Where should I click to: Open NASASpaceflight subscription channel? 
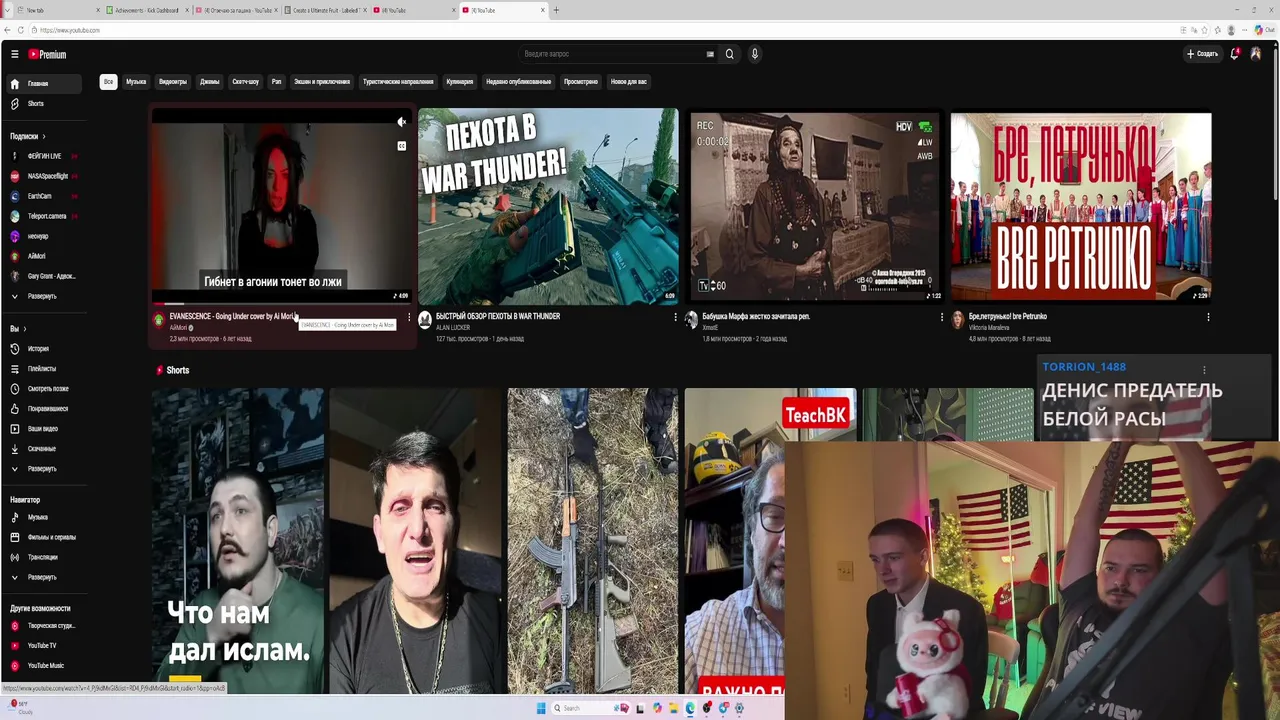click(42, 176)
